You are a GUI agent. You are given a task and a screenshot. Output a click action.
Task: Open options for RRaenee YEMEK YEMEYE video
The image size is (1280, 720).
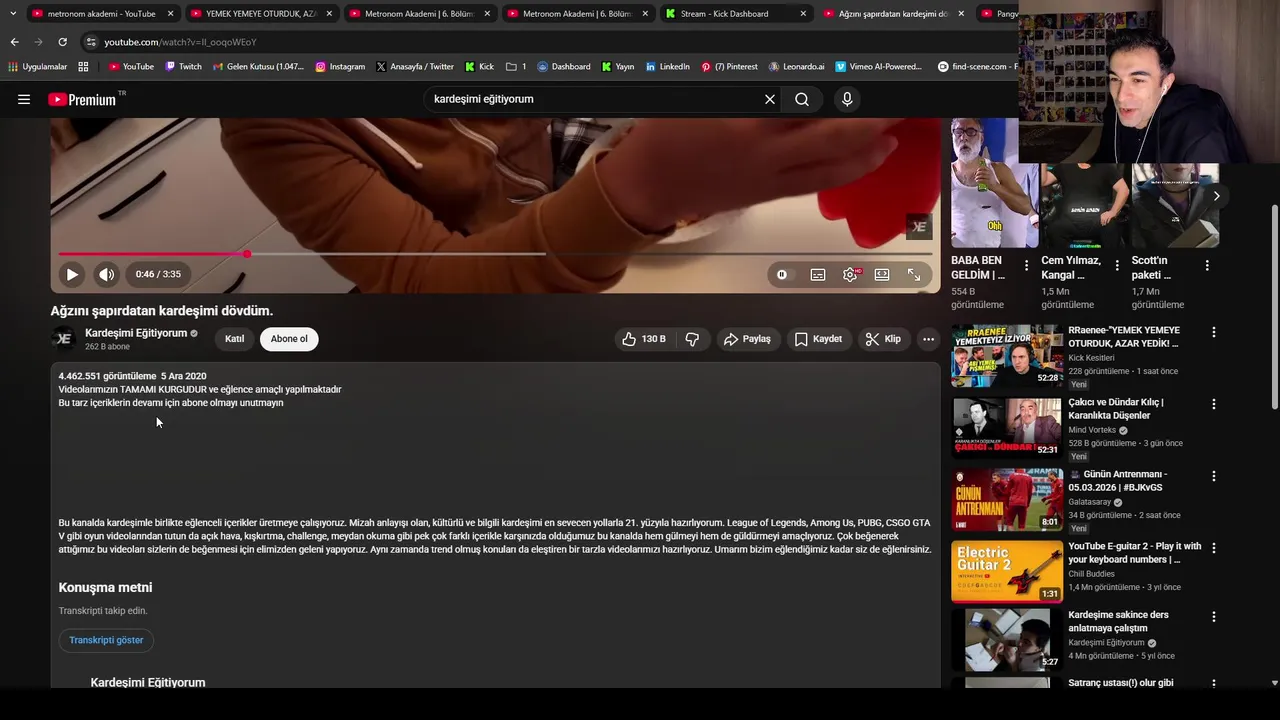pyautogui.click(x=1214, y=332)
